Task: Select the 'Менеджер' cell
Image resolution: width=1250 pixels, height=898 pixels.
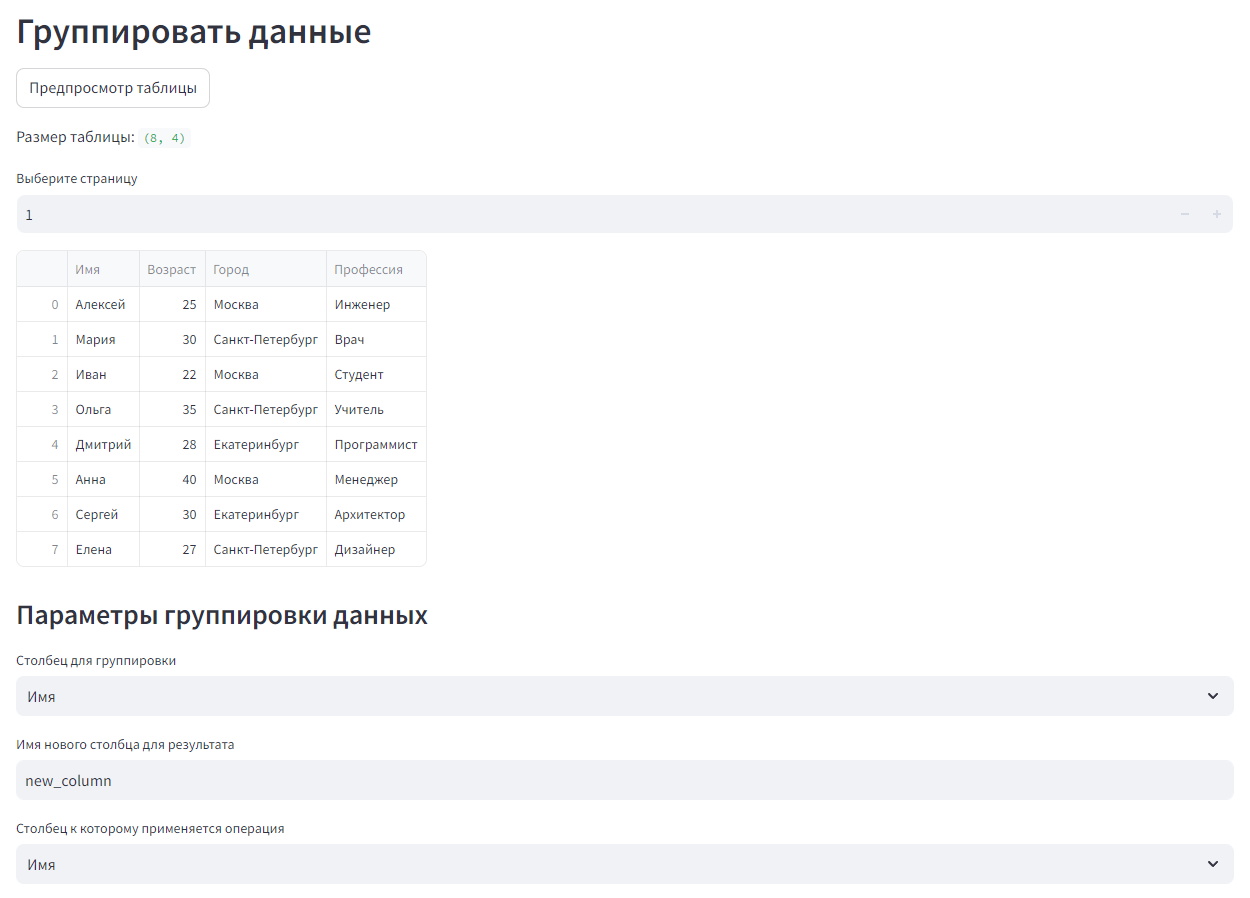Action: click(376, 479)
